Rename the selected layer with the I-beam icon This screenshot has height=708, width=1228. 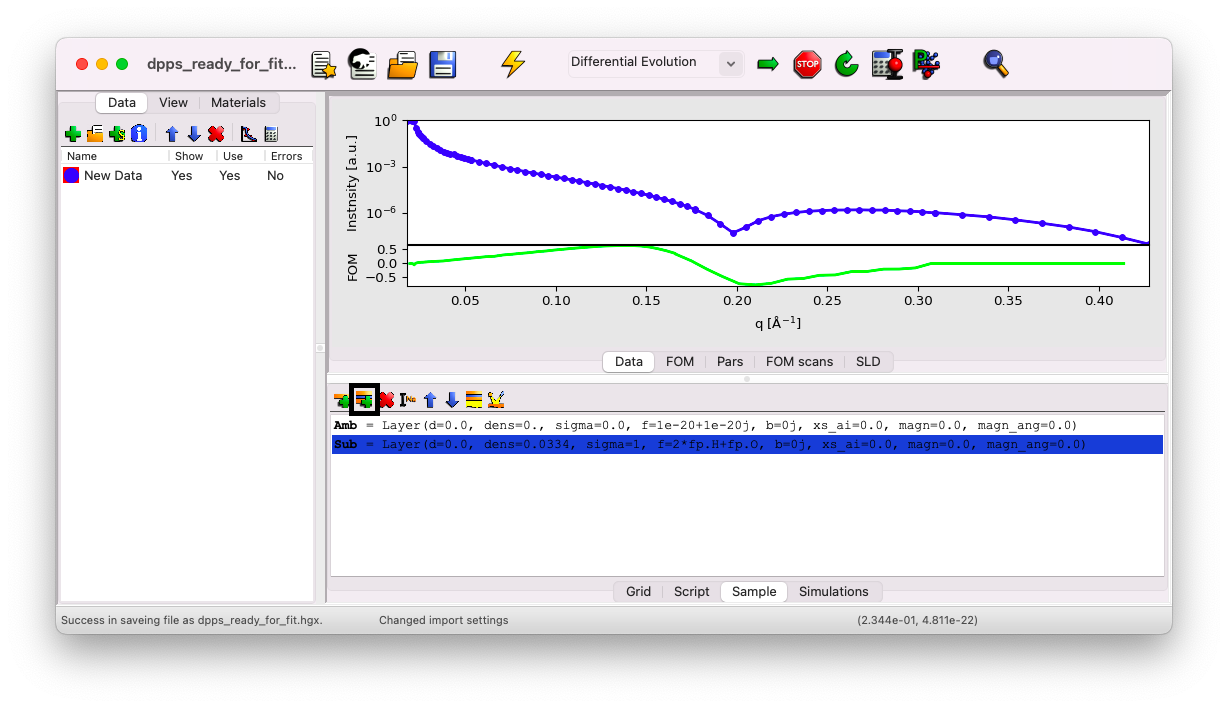click(408, 400)
